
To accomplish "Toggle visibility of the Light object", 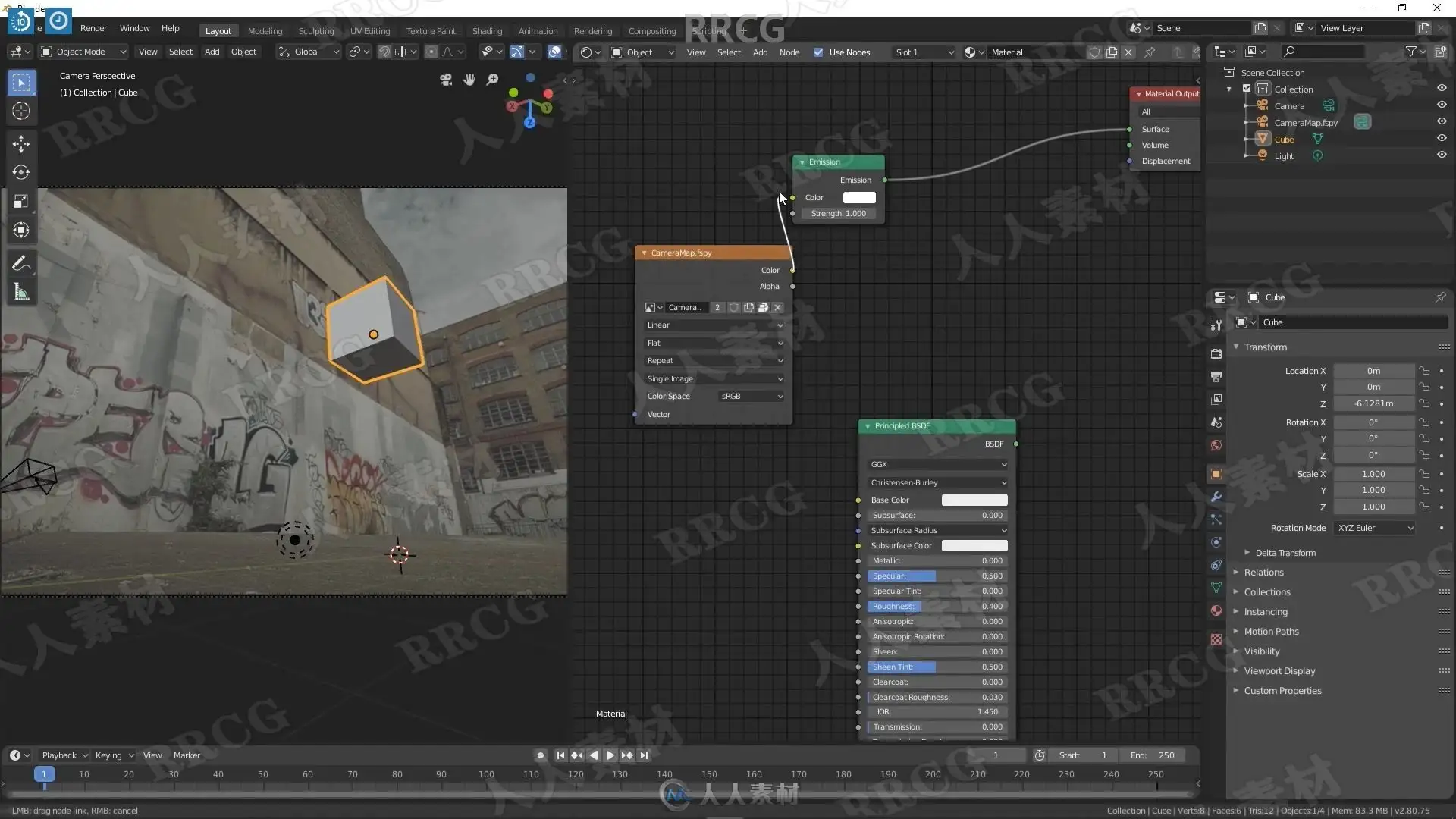I will (1442, 155).
